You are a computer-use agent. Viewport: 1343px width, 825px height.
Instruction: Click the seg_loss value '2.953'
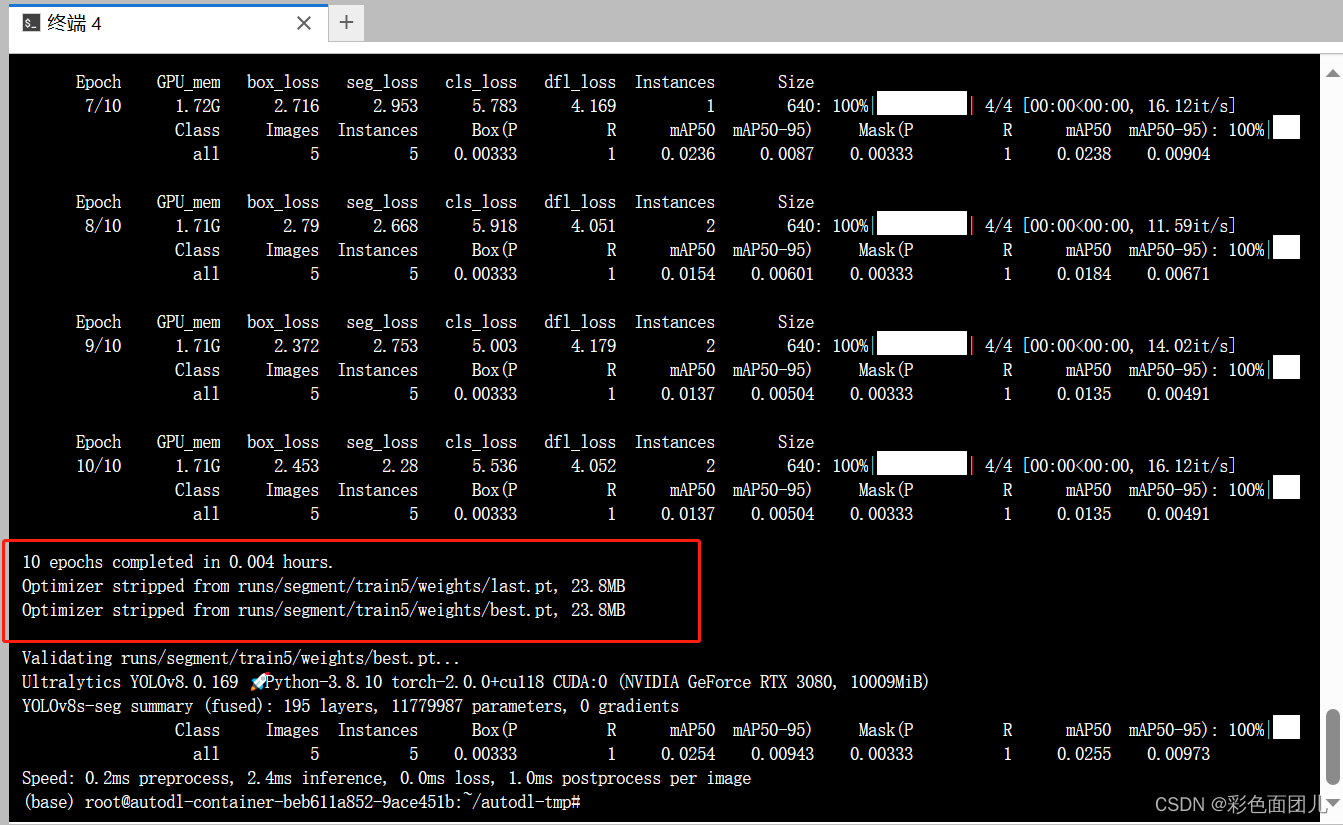click(x=396, y=106)
